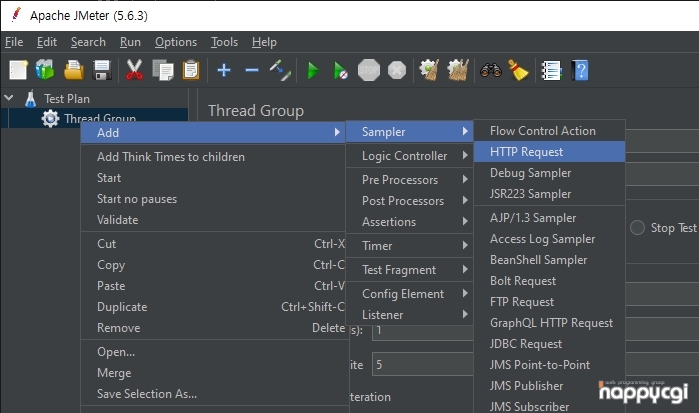
Task: Open the Function Helper list icon
Action: (x=551, y=70)
